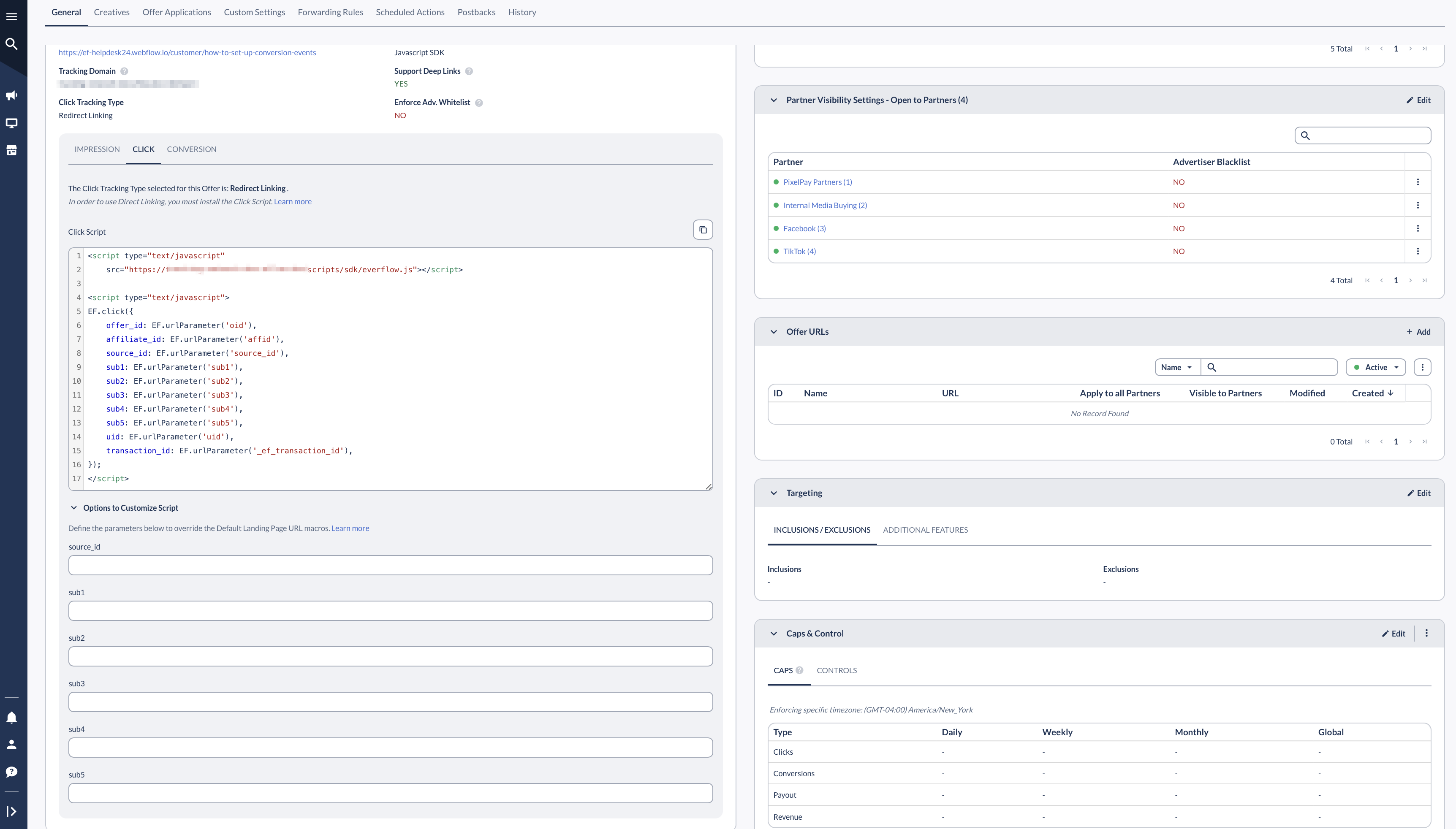Edit the Targeting settings
This screenshot has height=829, width=1456.
click(x=1418, y=493)
